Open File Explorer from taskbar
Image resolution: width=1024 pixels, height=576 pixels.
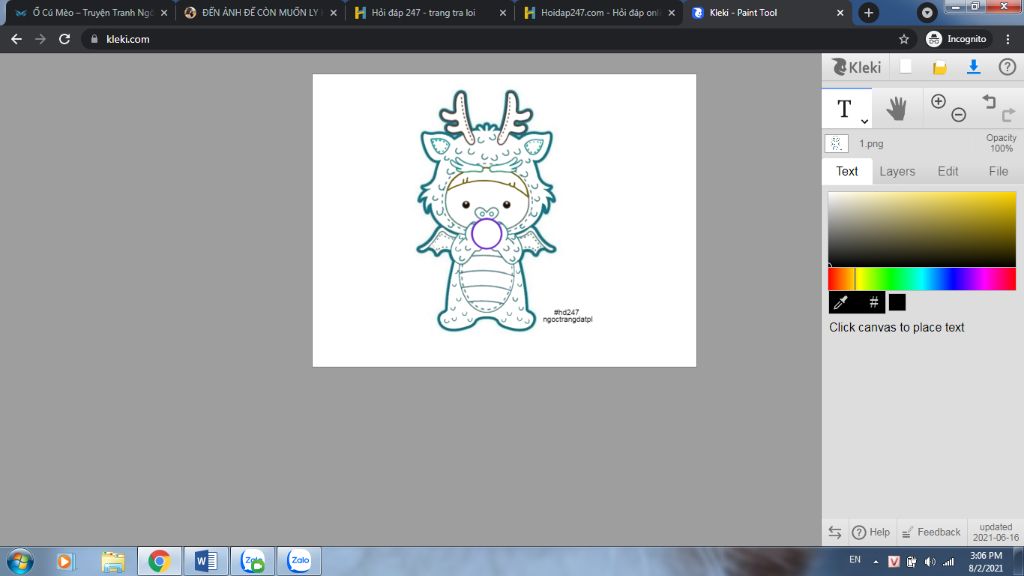click(x=112, y=561)
